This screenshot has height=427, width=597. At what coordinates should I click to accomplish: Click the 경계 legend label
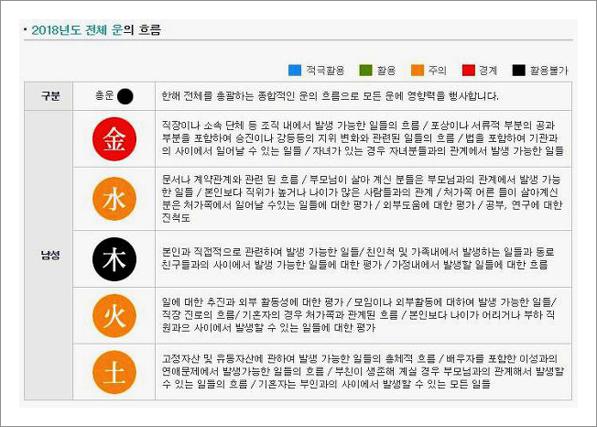[488, 70]
